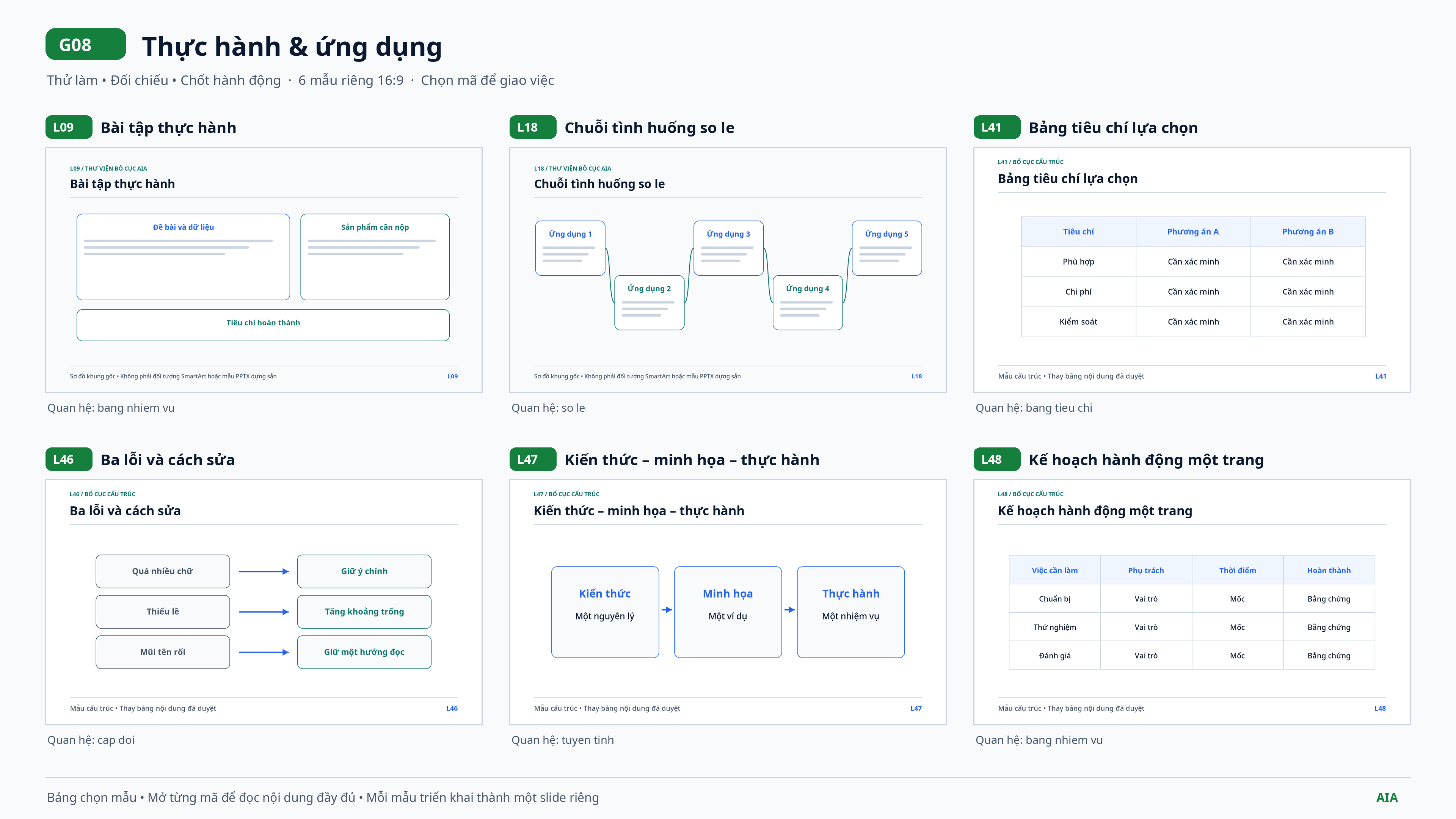Click the 'Ứng dụng 5' card

point(887,248)
